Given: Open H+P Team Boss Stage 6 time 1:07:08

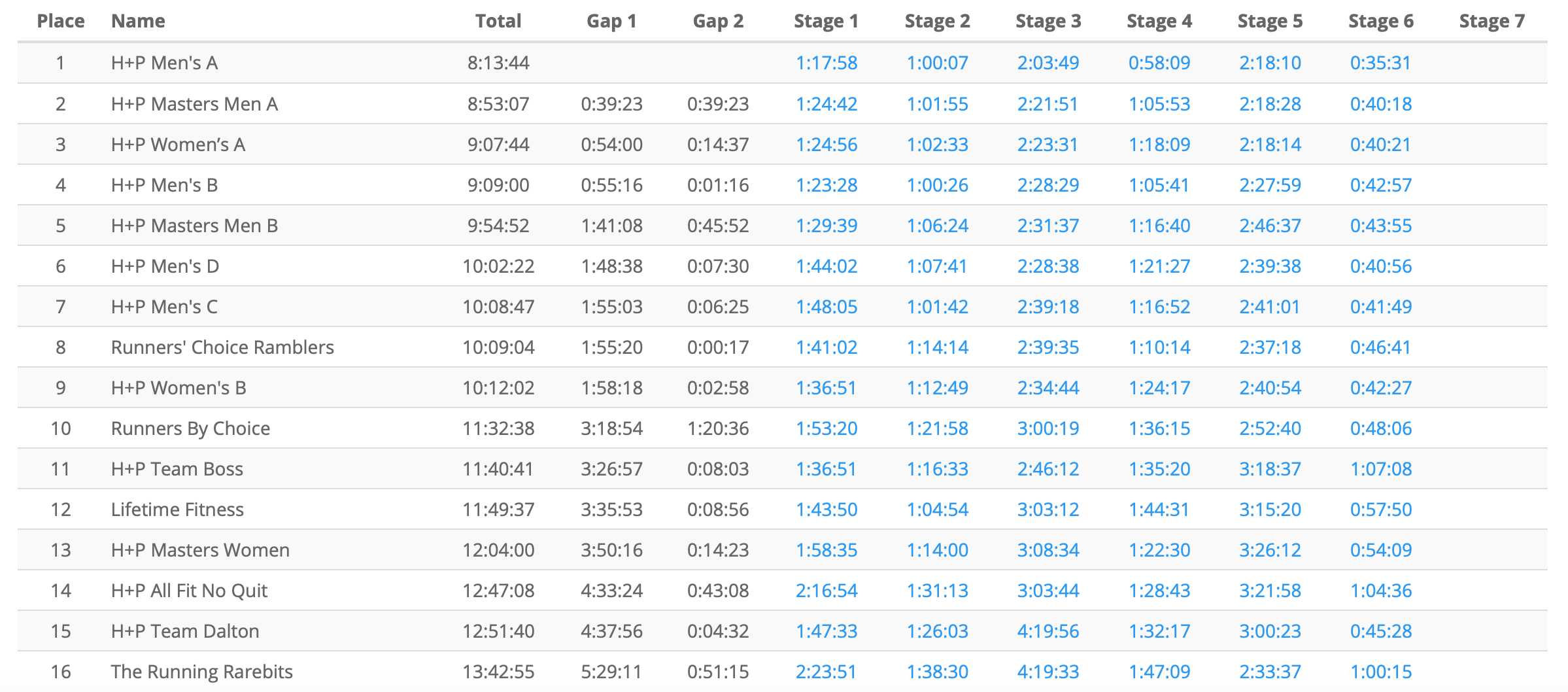Looking at the screenshot, I should coord(1380,469).
